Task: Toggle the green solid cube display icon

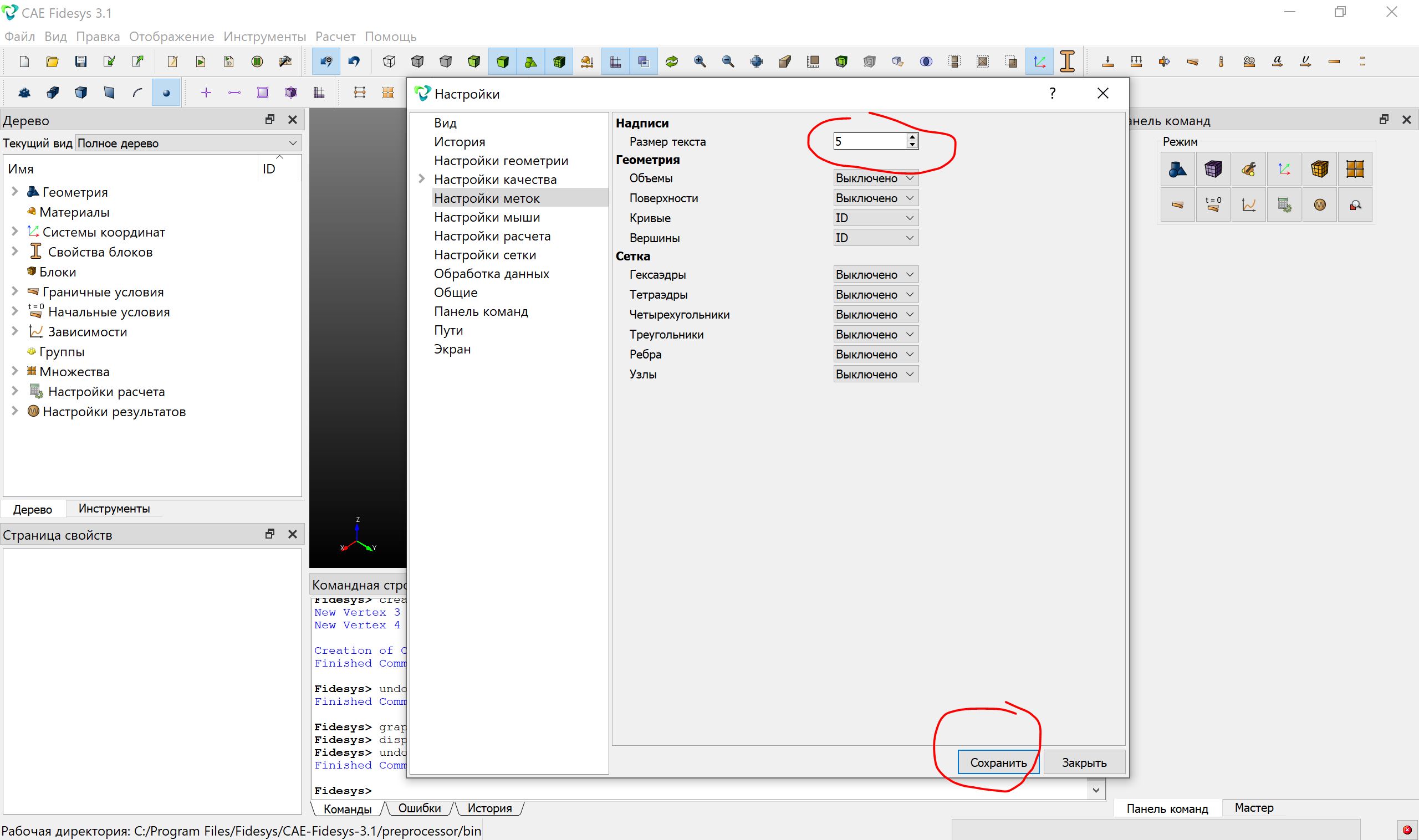Action: click(x=502, y=62)
